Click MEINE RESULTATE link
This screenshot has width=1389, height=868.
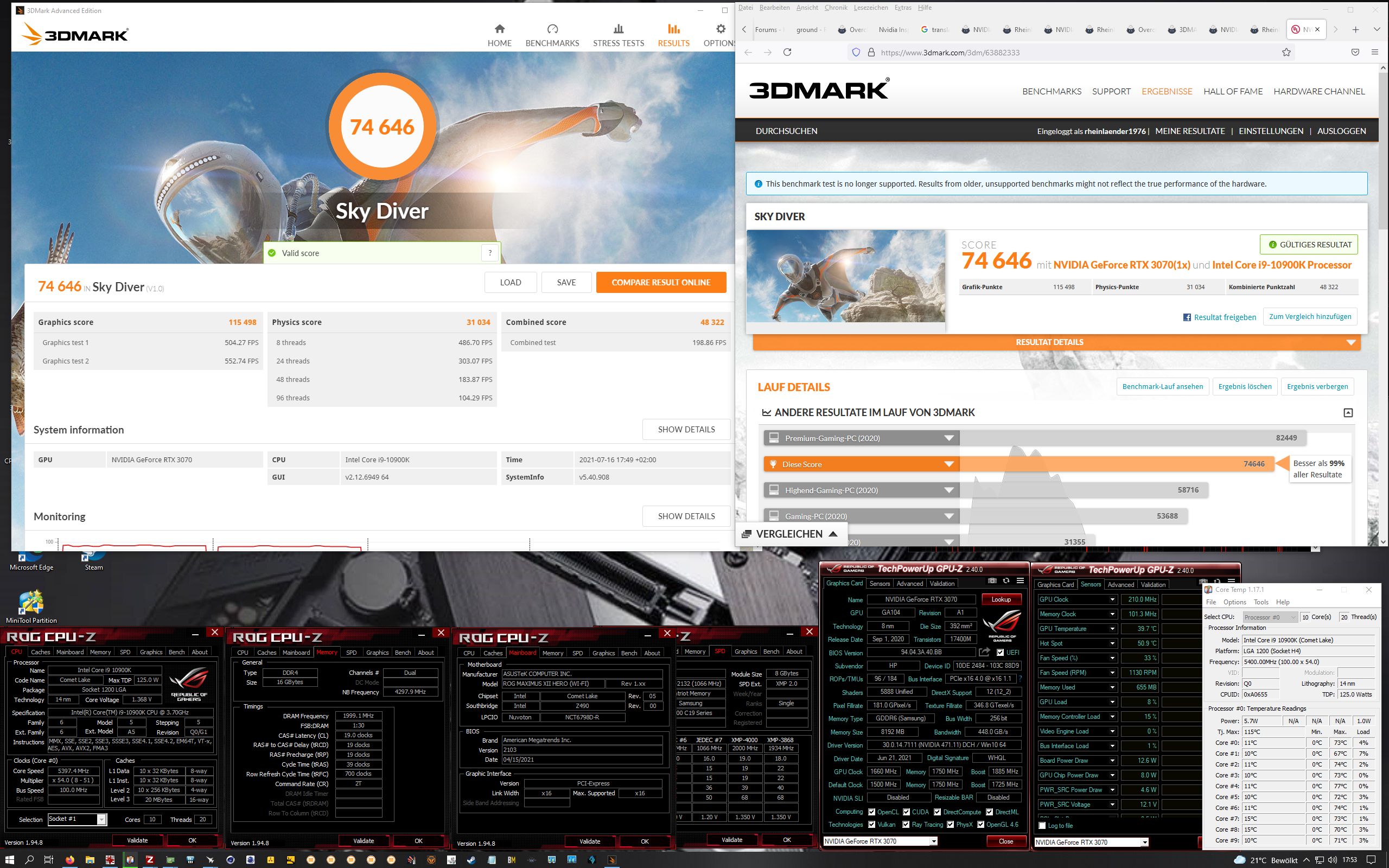[x=1190, y=131]
